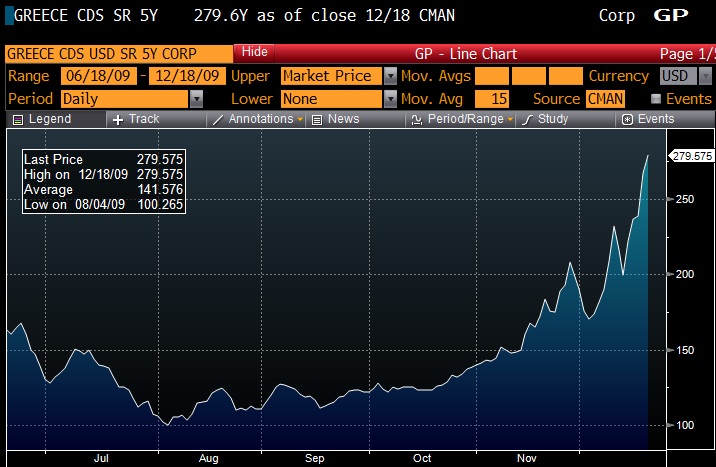Image resolution: width=716 pixels, height=467 pixels.
Task: Open the Period/Range toolbar option
Action: [460, 119]
